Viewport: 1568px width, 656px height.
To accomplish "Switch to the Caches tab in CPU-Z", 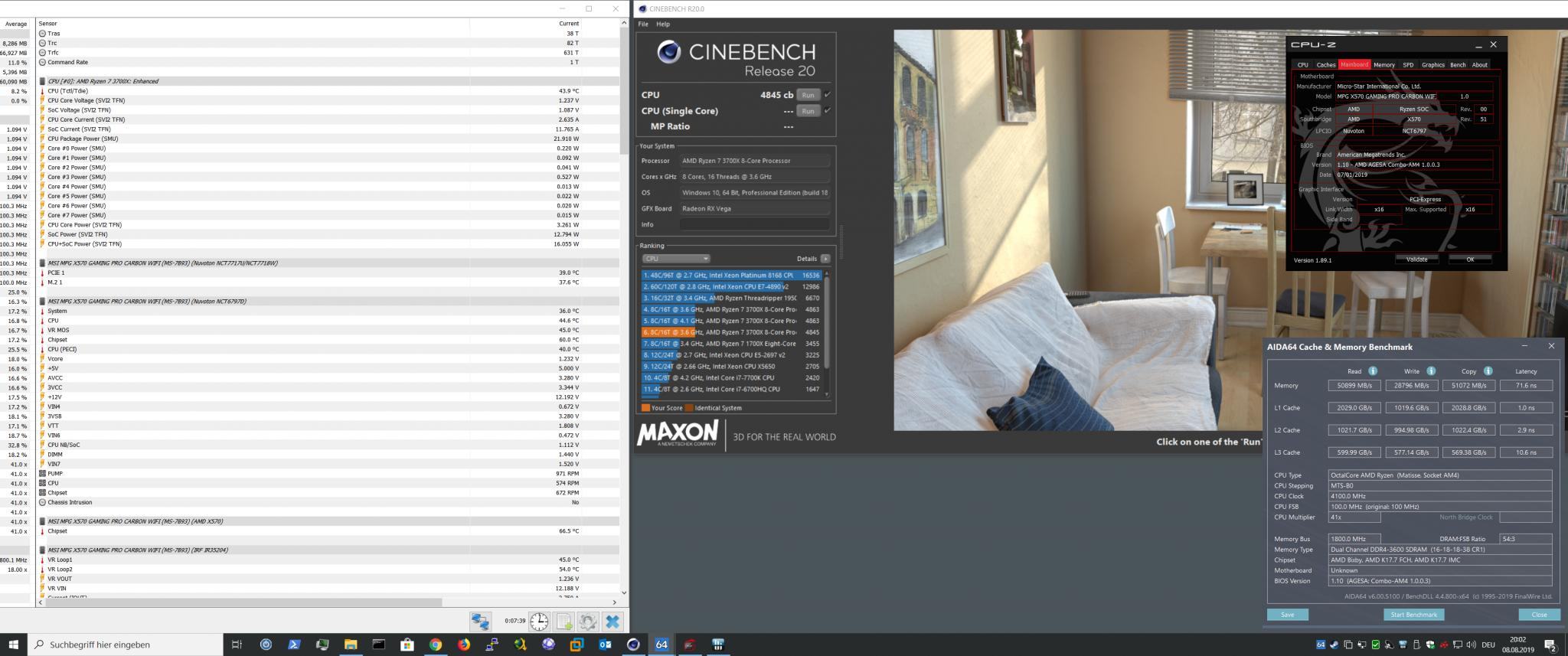I will coord(1326,65).
